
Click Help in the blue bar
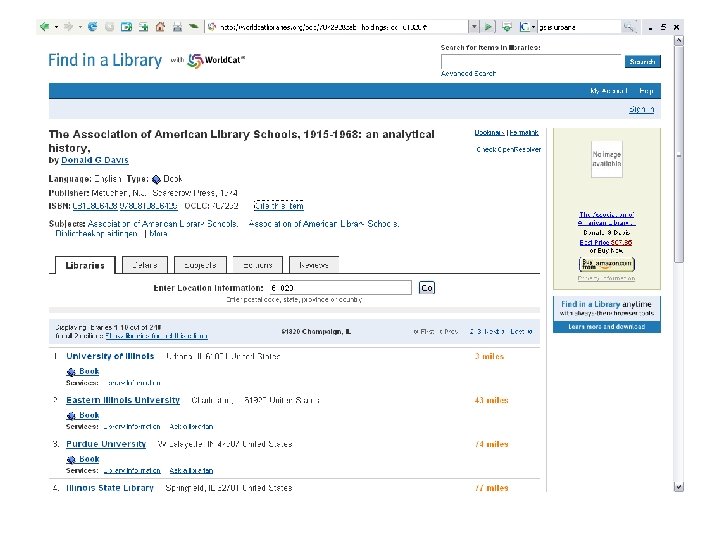pyautogui.click(x=646, y=91)
